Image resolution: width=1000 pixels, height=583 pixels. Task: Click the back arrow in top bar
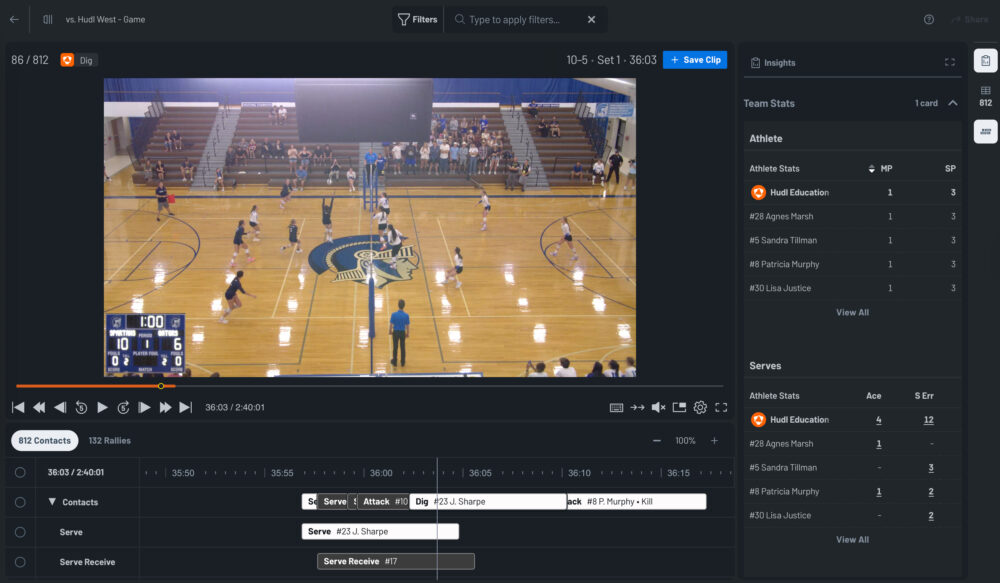14,19
